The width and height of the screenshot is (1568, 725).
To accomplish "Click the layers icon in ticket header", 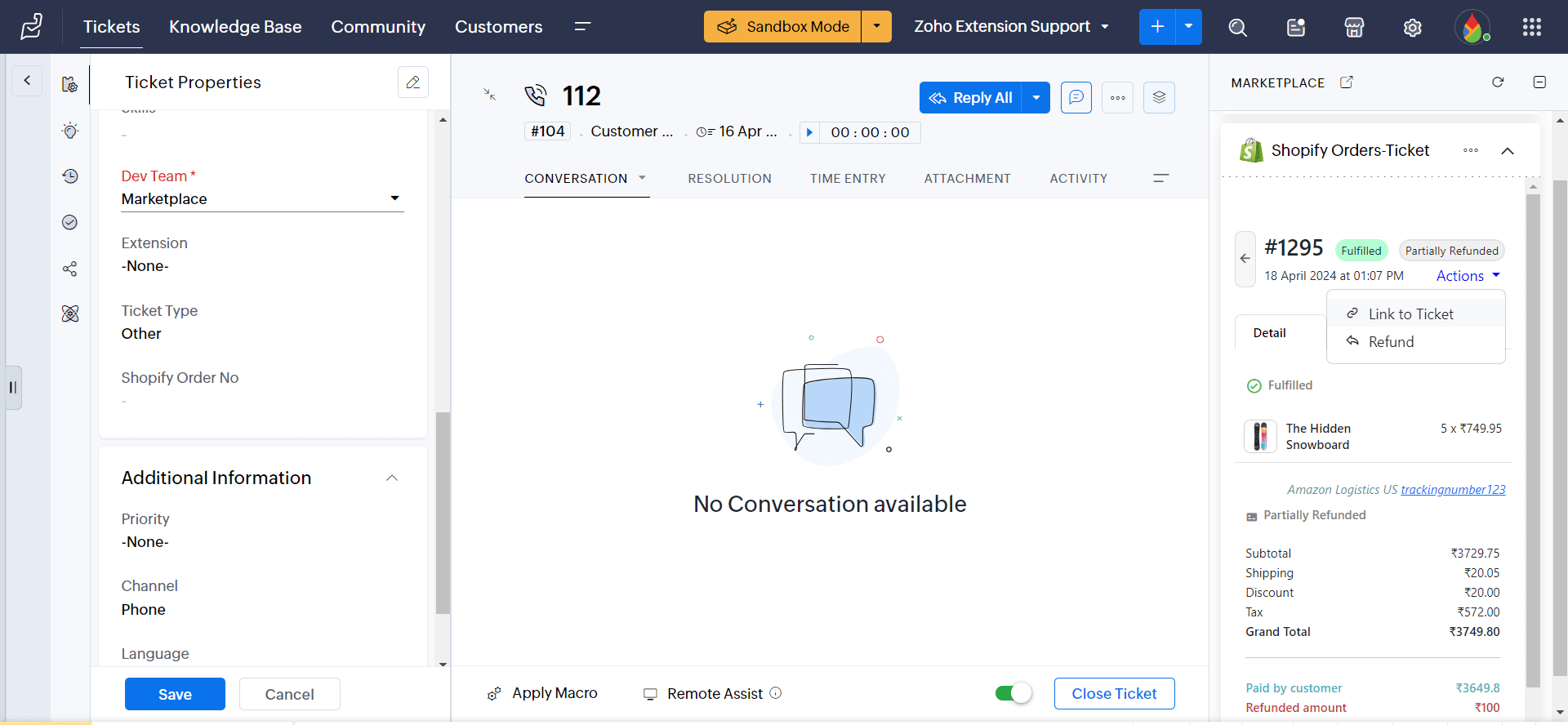I will pyautogui.click(x=1159, y=98).
